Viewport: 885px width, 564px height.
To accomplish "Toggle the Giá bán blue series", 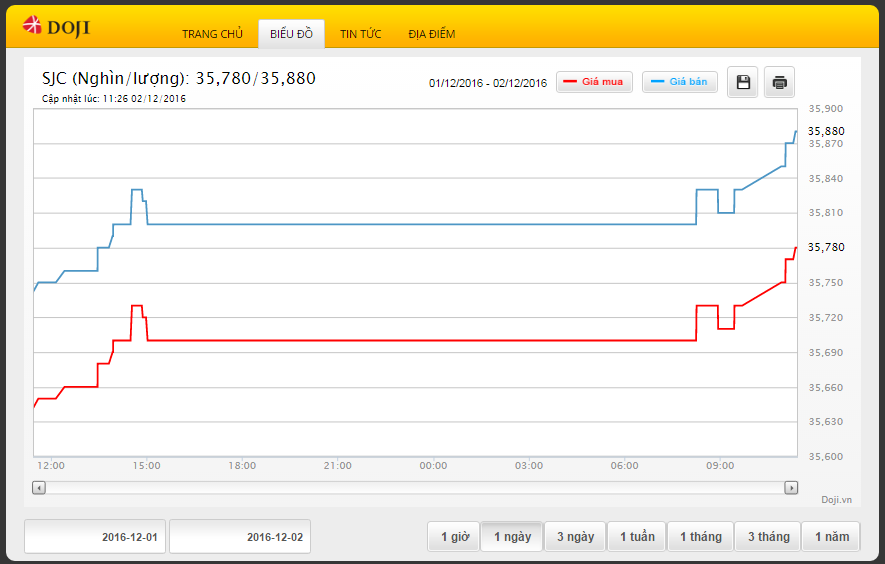I will pos(680,82).
